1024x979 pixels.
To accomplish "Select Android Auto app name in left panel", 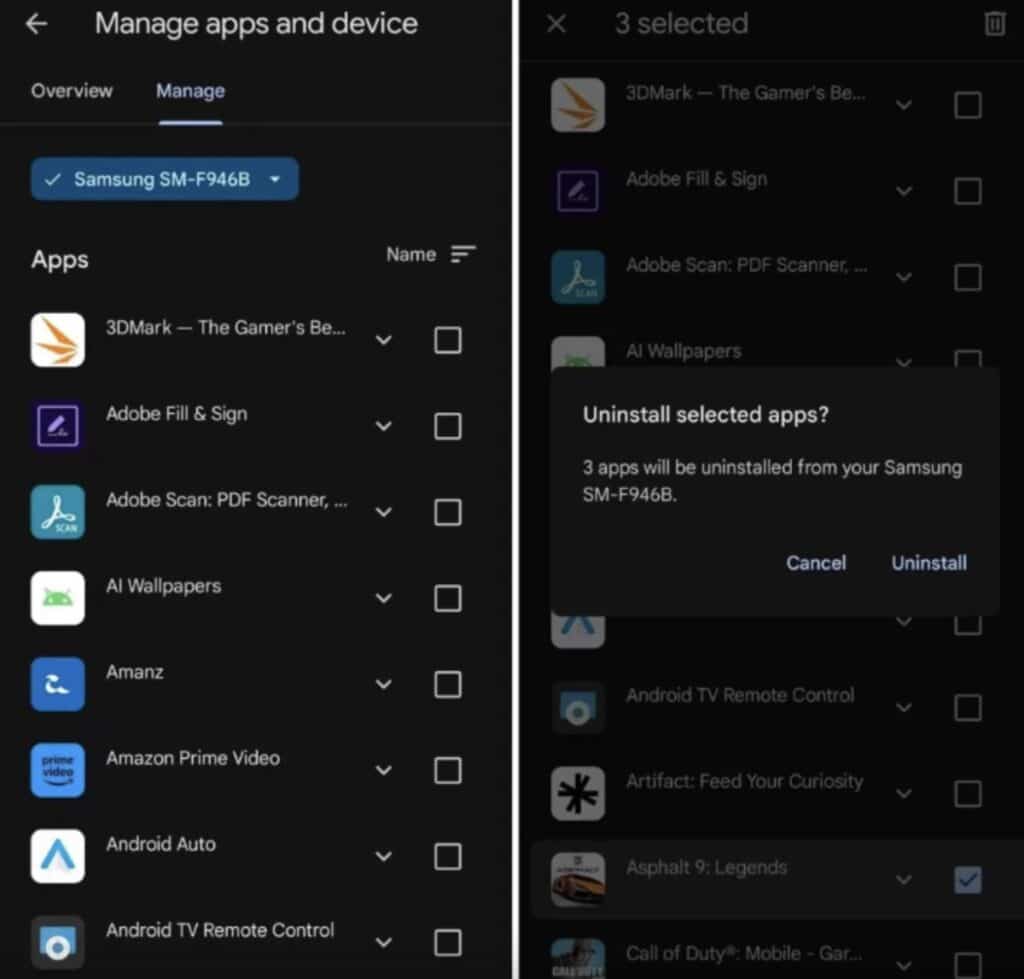I will click(x=161, y=844).
